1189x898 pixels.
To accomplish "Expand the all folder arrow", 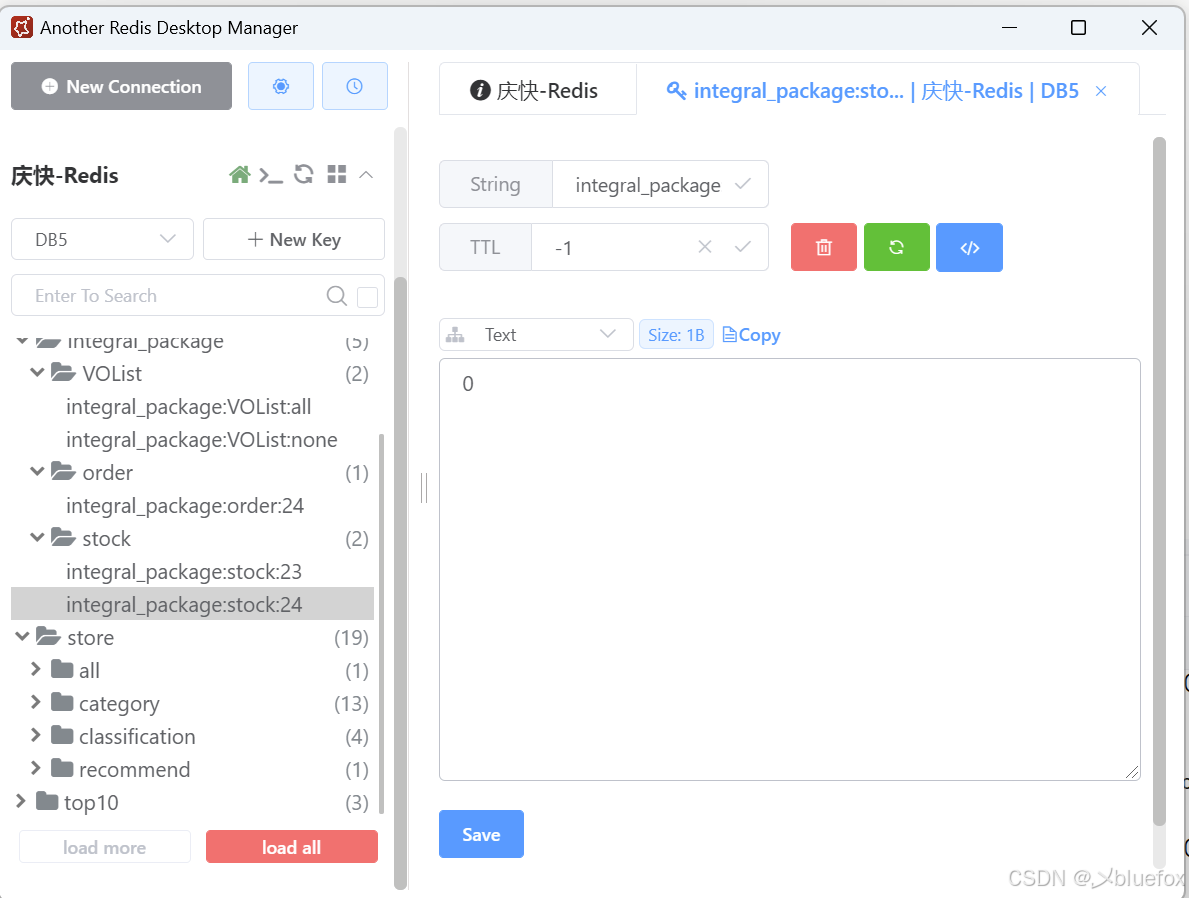I will pos(36,669).
